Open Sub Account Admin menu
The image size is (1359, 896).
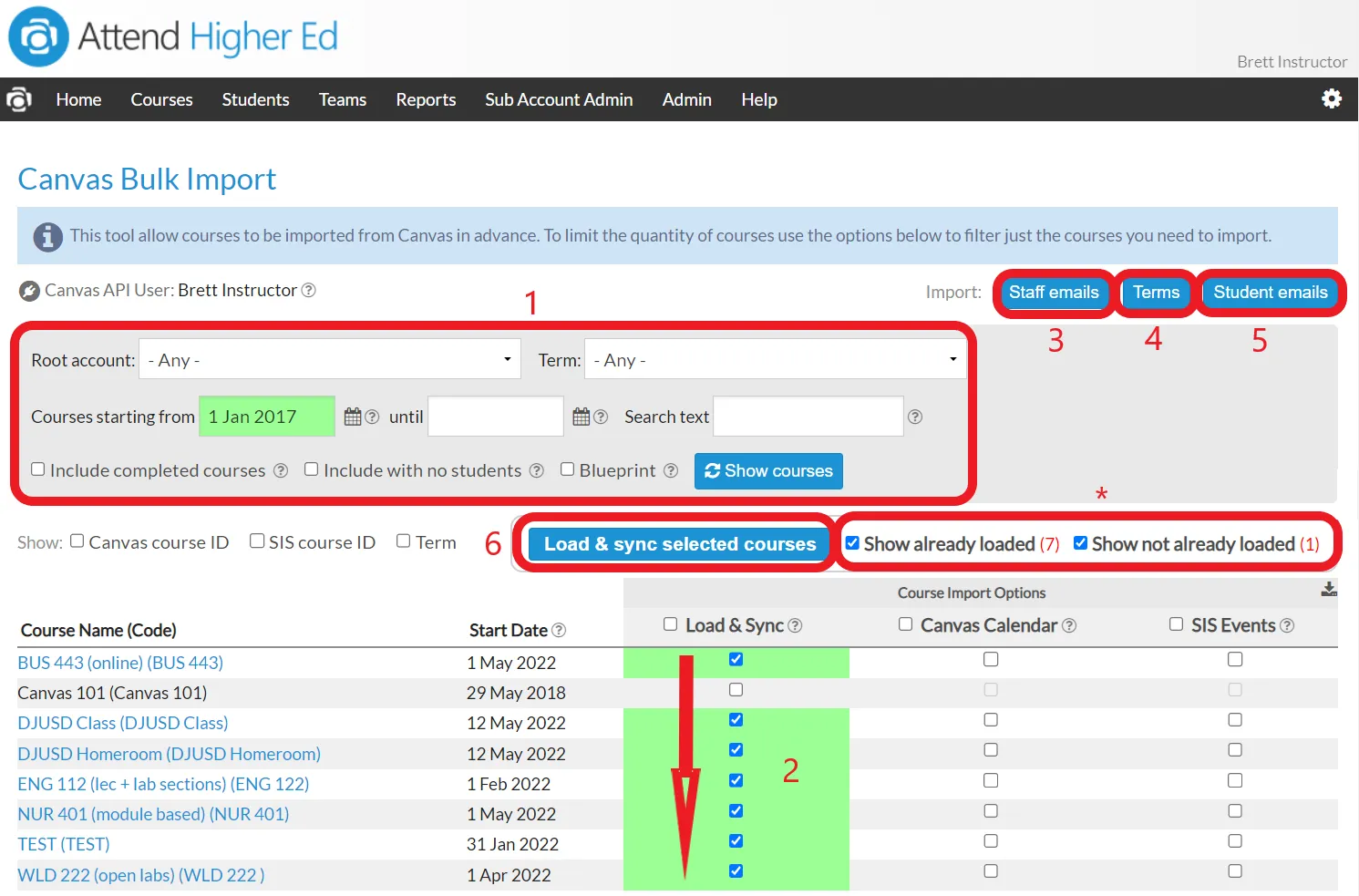[x=559, y=99]
